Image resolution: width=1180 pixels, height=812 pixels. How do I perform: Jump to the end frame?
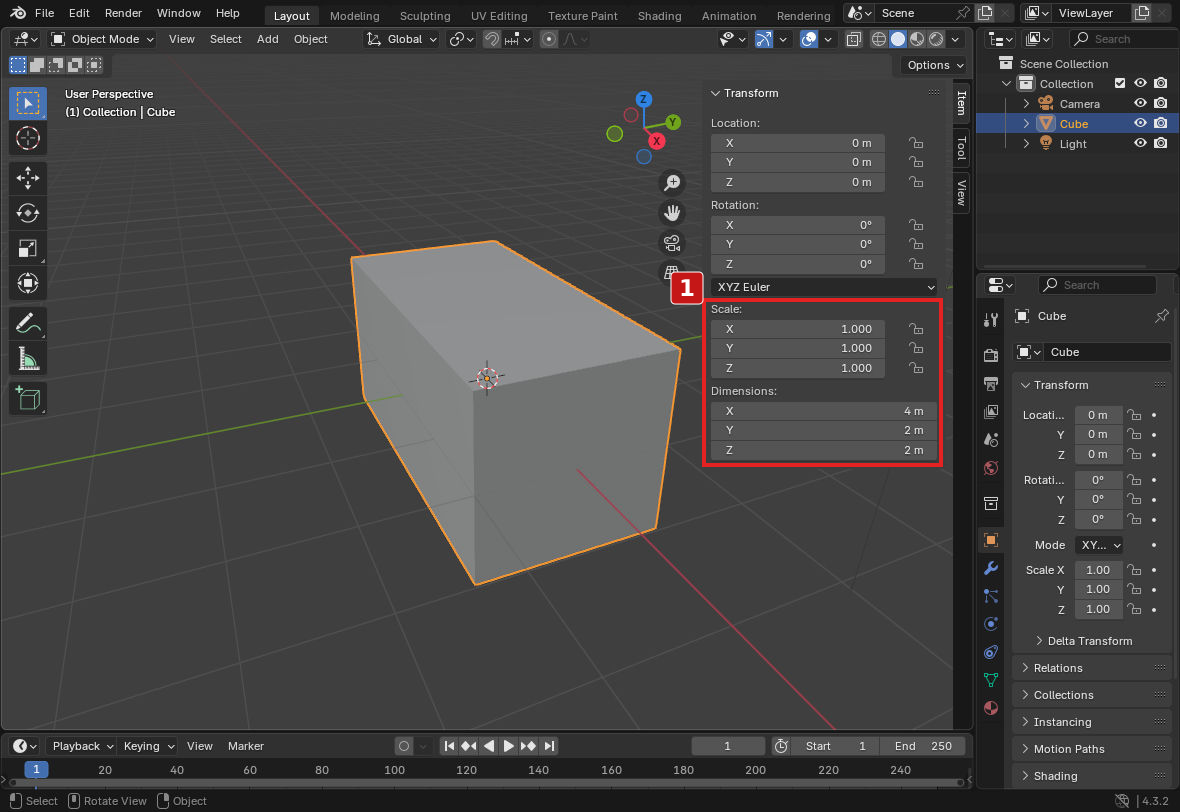tap(549, 746)
